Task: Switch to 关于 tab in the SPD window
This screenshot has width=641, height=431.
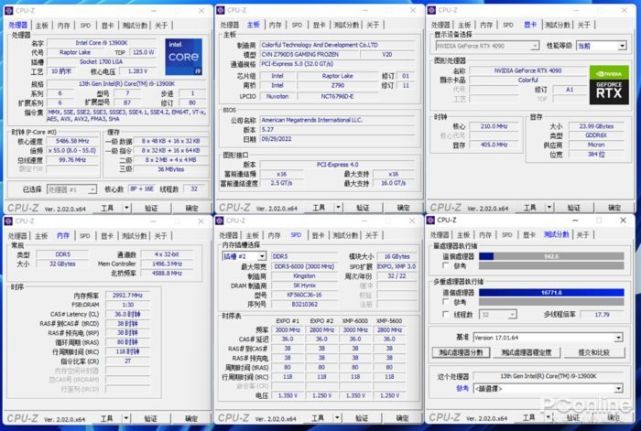Action: point(372,236)
